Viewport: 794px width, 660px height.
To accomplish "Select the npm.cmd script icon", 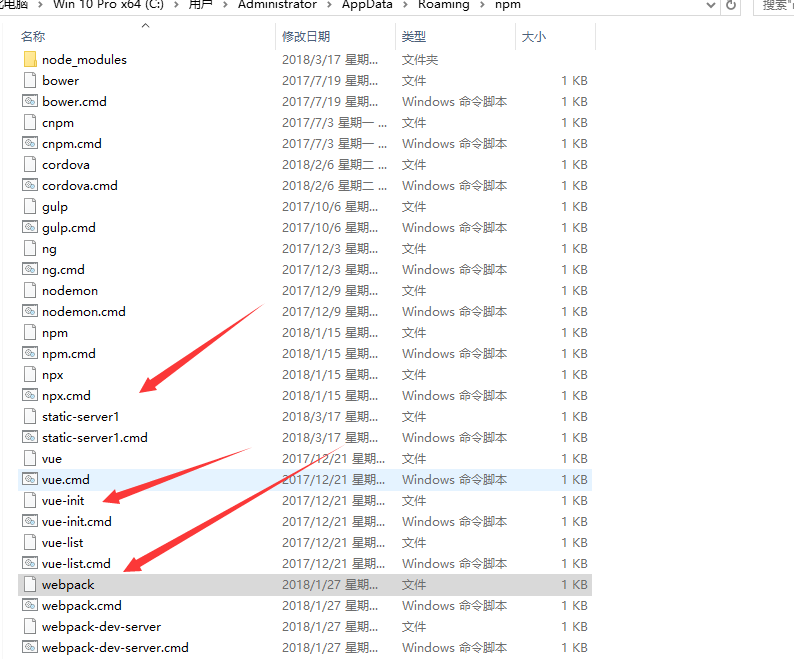I will (30, 354).
